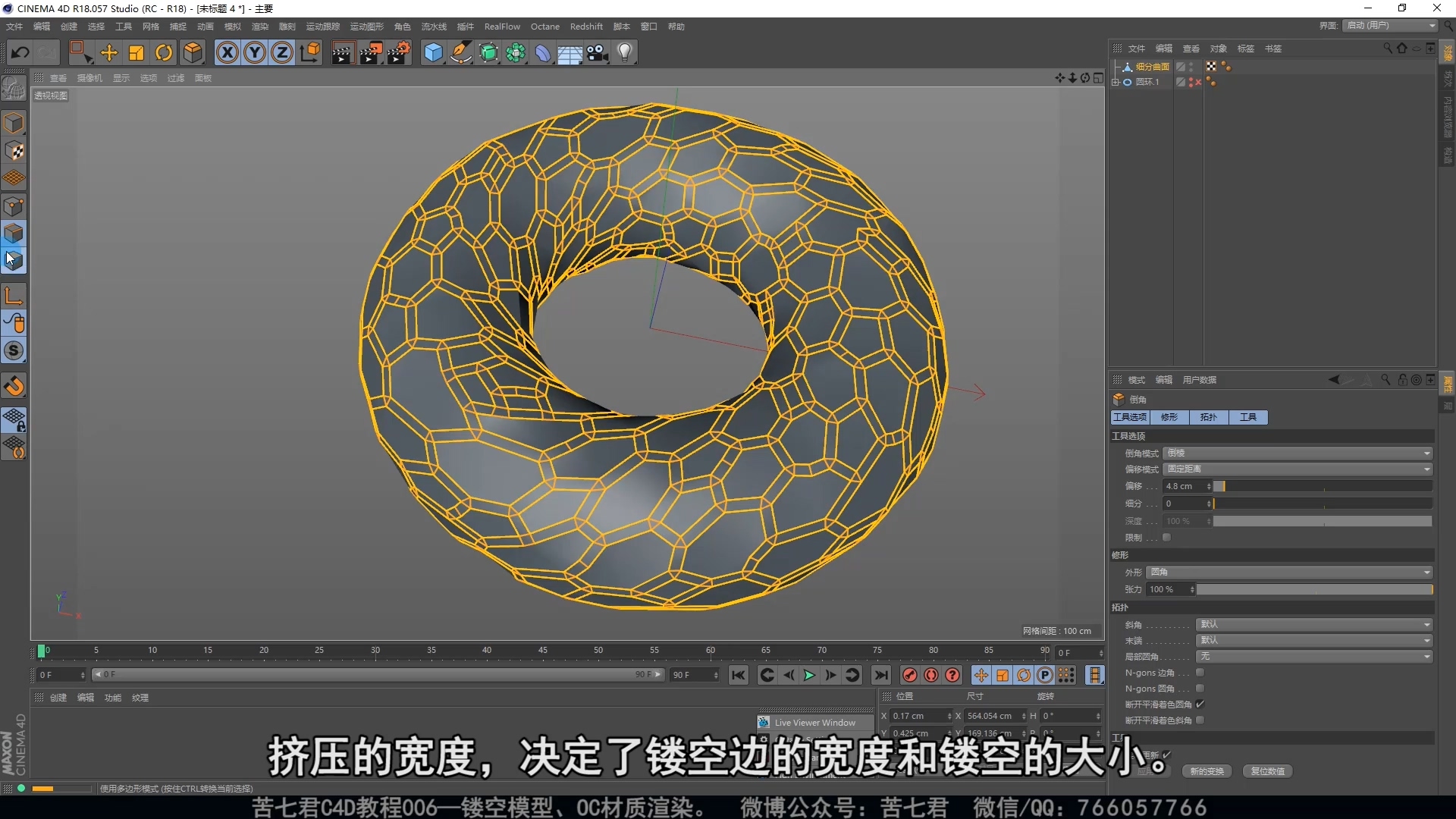Viewport: 1456px width, 819px height.
Task: Open the spline pen tool
Action: (461, 52)
